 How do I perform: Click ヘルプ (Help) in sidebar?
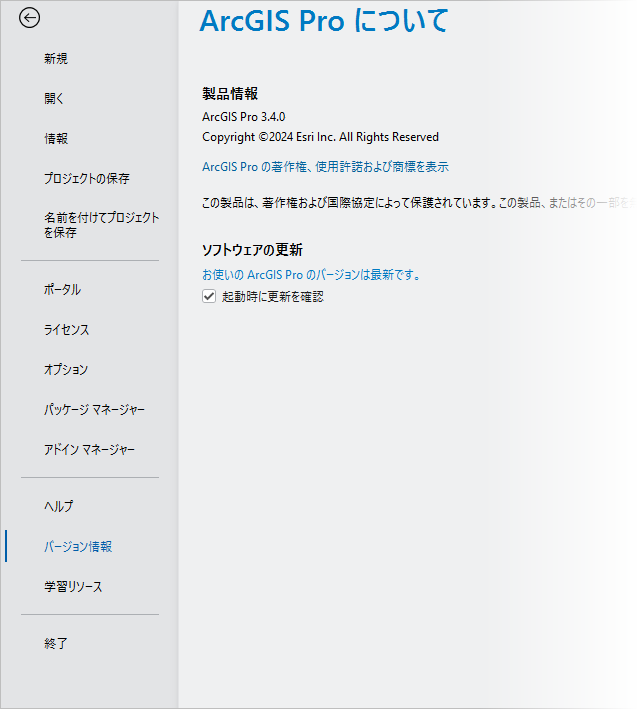58,507
